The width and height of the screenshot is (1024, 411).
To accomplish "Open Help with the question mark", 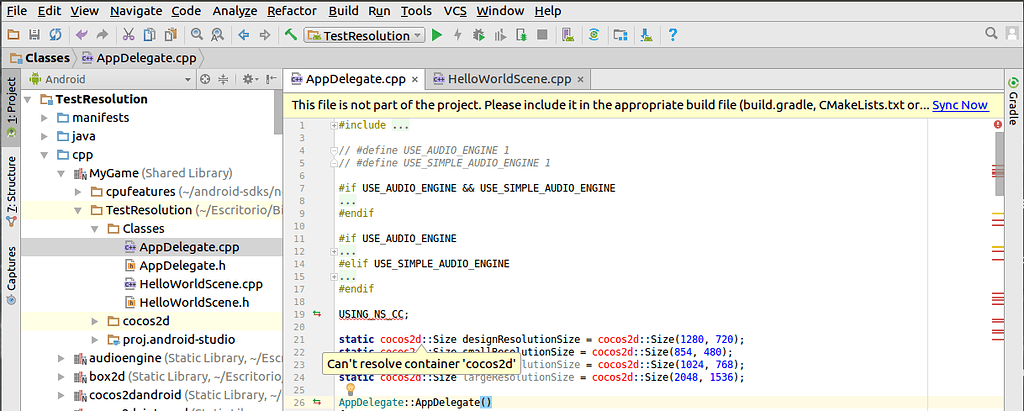I will 672,35.
